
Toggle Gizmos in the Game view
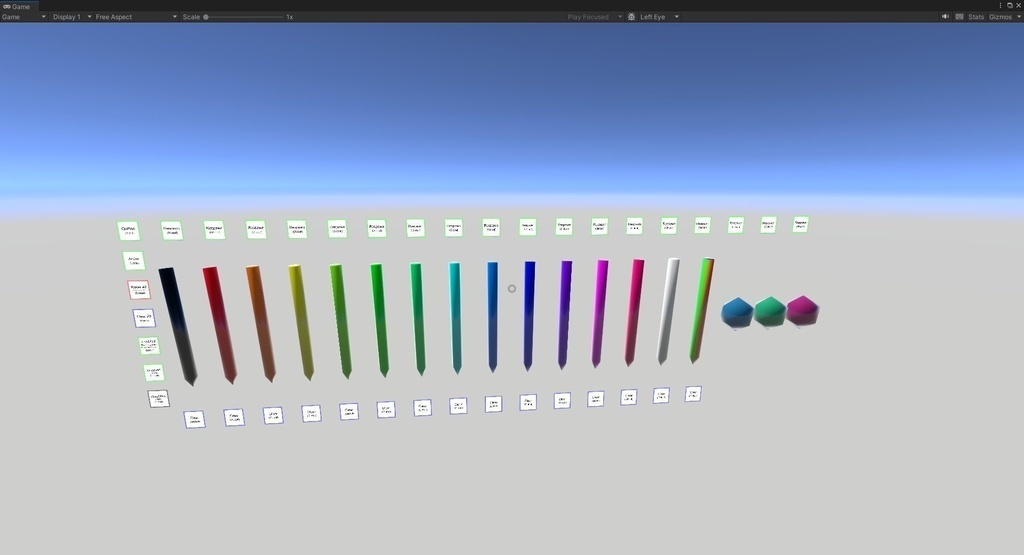pyautogui.click(x=1000, y=17)
